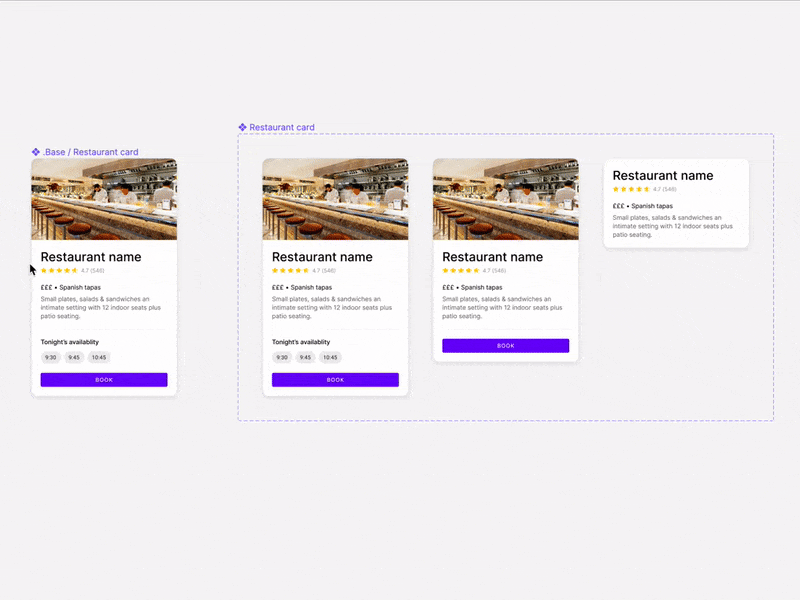
Task: Select the description paragraph in the image-less variant
Action: point(672,226)
